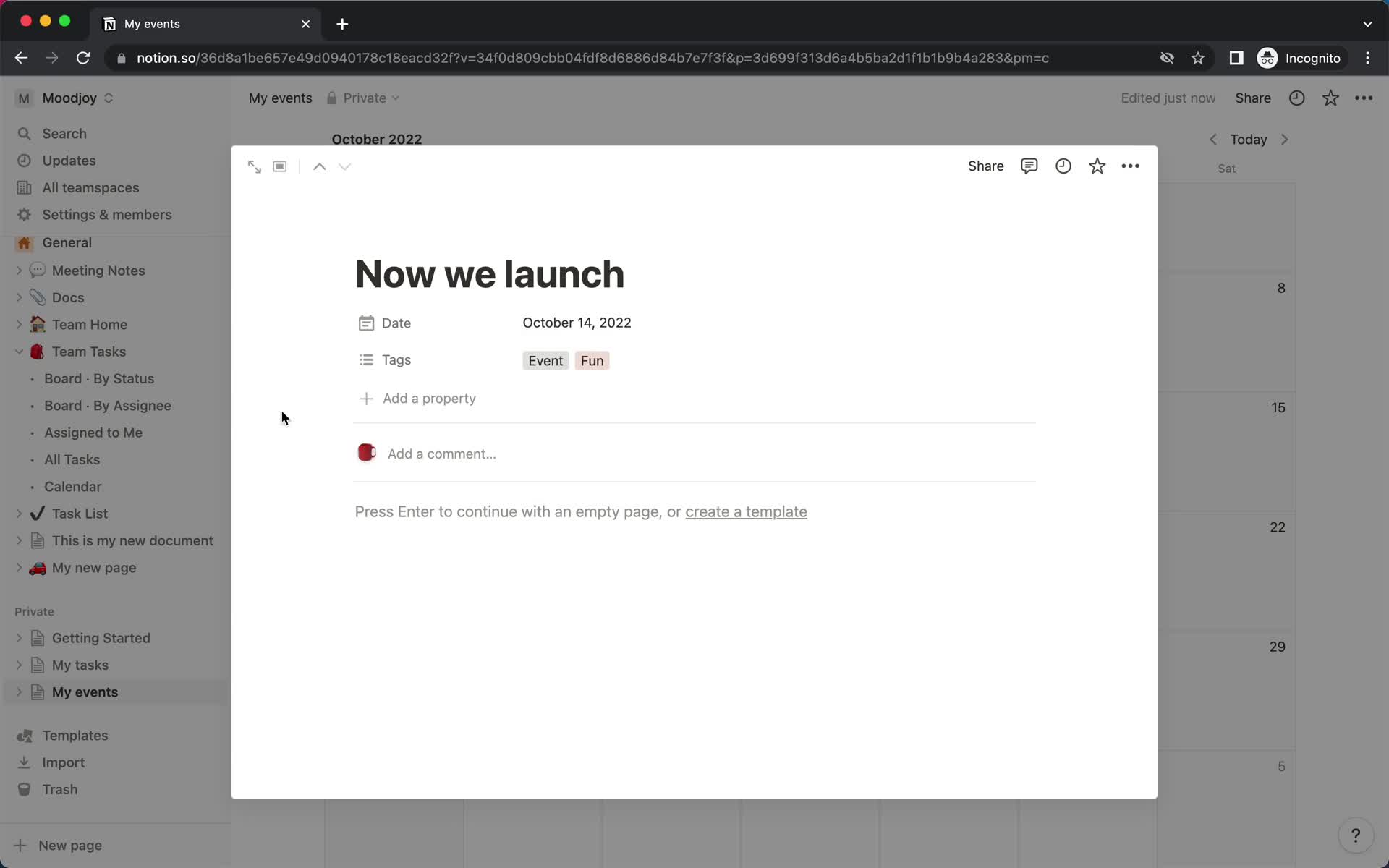Click the Notion page icon for General
The width and height of the screenshot is (1389, 868).
tap(24, 242)
